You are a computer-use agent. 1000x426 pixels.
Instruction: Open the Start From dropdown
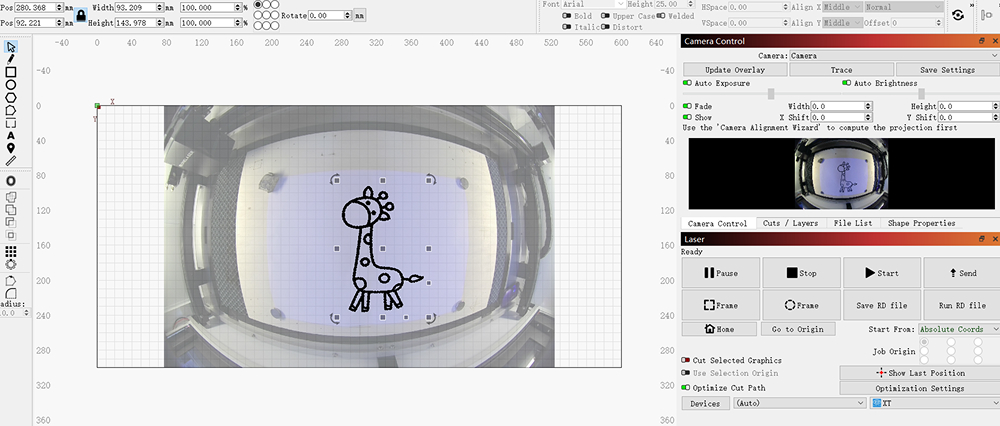pyautogui.click(x=959, y=329)
